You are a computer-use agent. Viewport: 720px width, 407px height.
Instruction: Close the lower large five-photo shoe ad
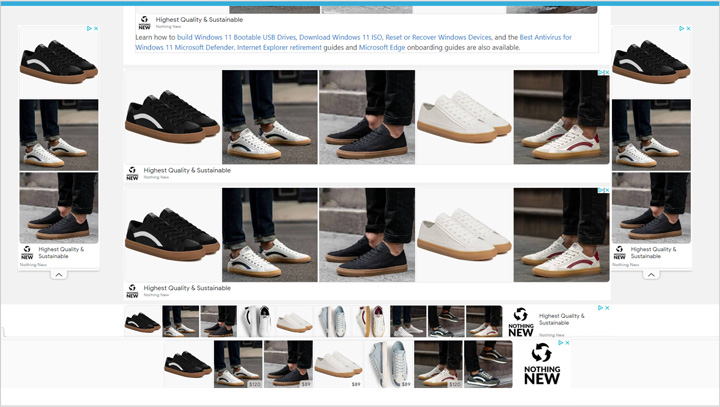click(x=607, y=190)
